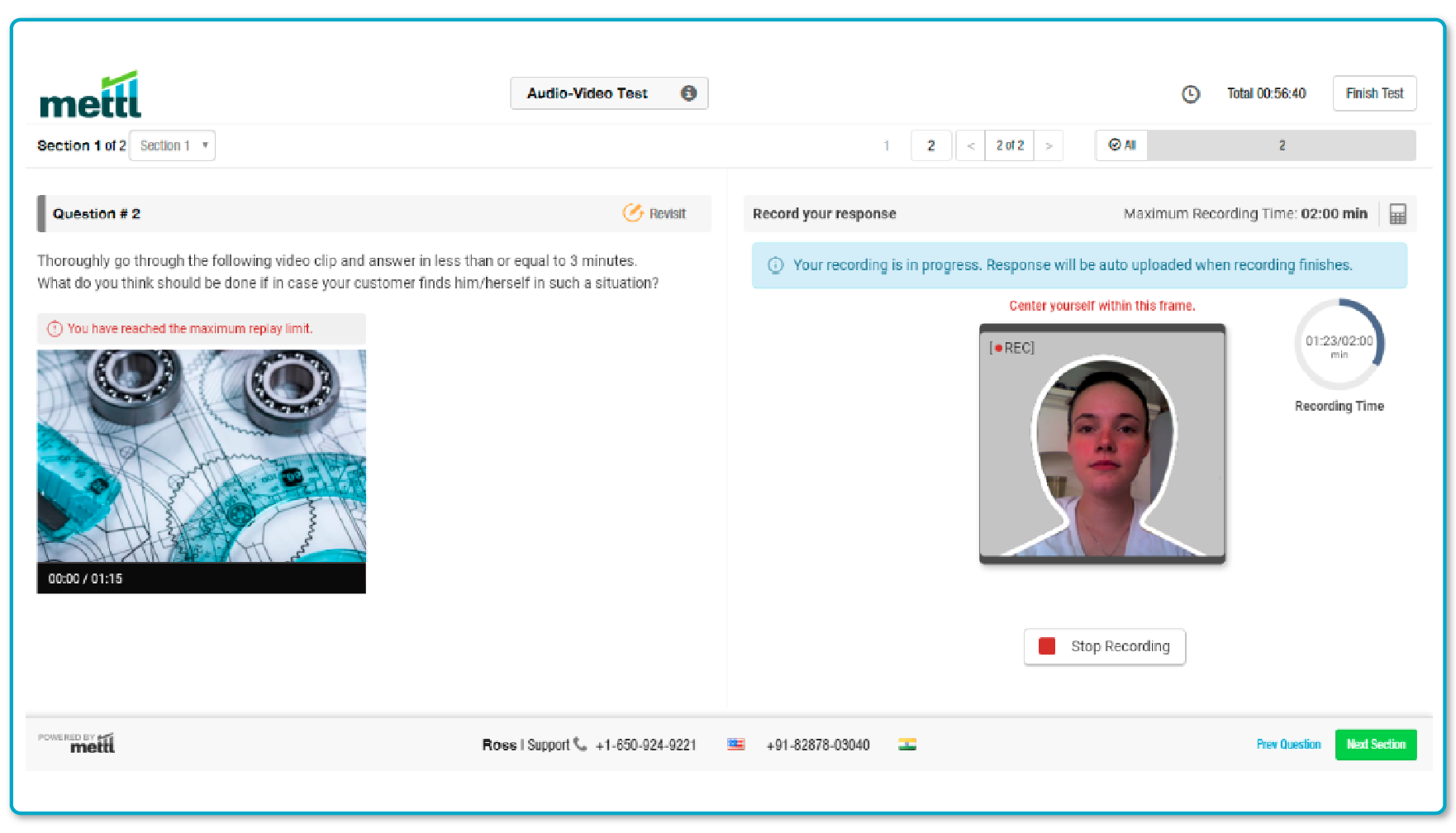This screenshot has width=1456, height=833.
Task: Click the red stop square icon
Action: [x=1047, y=646]
